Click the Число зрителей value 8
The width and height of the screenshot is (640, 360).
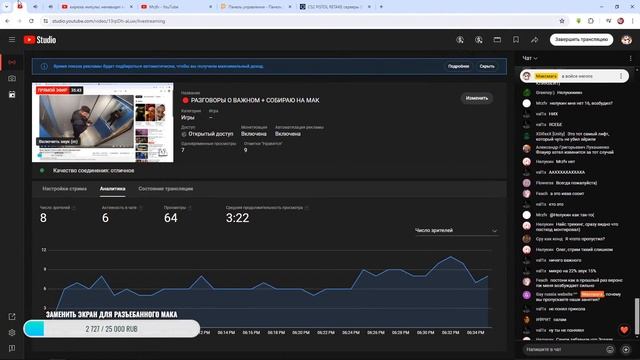[x=43, y=218]
